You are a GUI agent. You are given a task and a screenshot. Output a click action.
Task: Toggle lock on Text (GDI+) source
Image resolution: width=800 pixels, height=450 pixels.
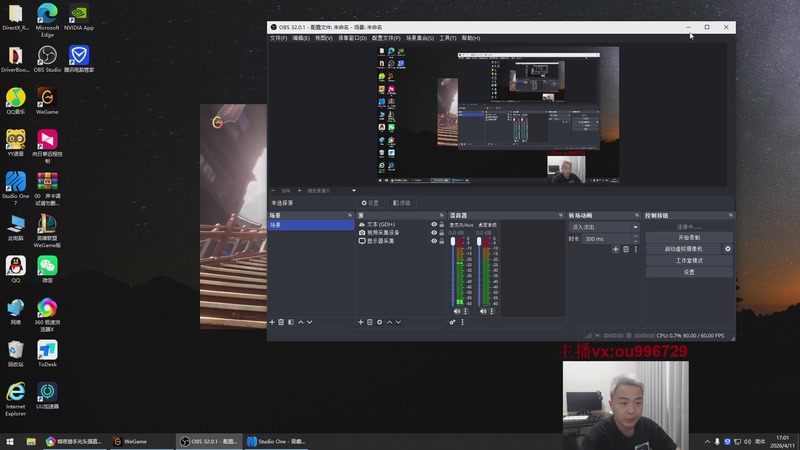click(x=442, y=224)
